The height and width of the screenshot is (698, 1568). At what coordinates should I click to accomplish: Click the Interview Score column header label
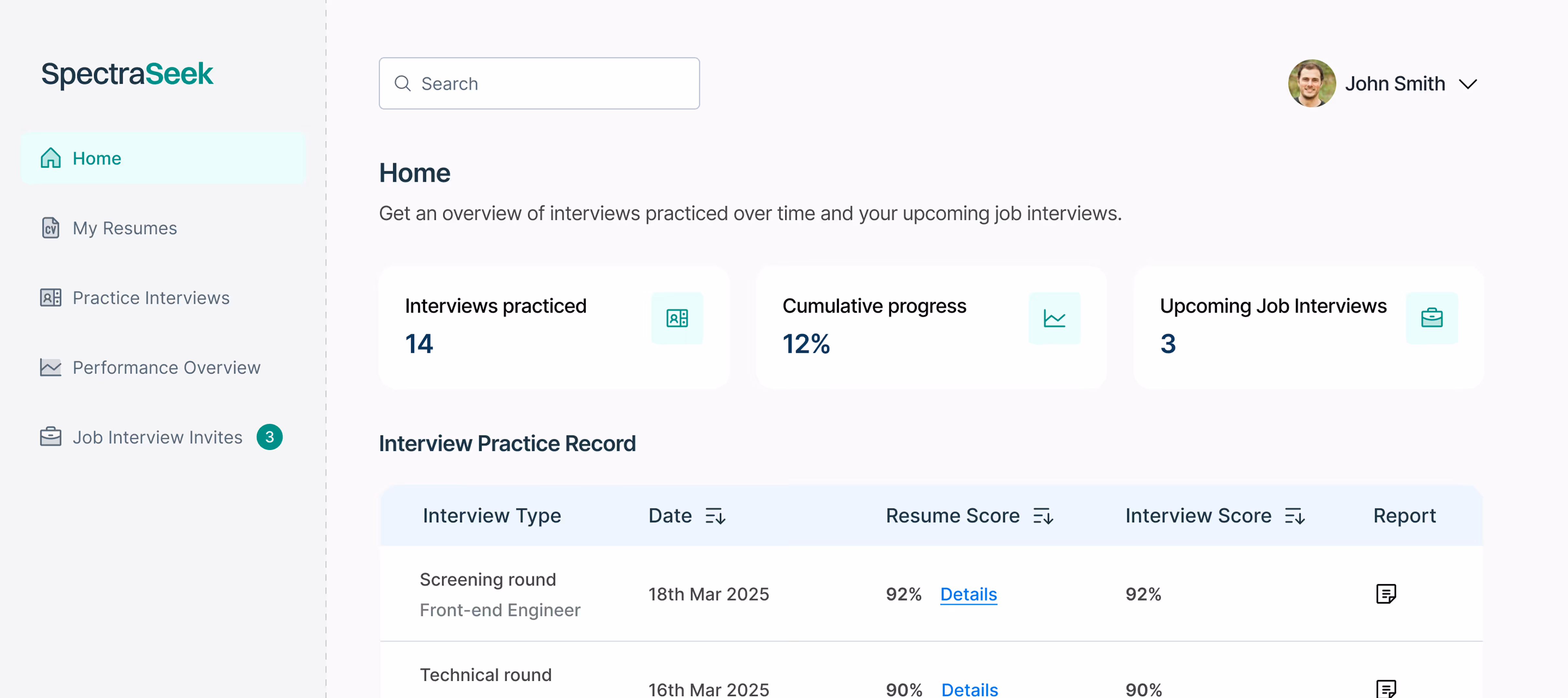click(1198, 516)
